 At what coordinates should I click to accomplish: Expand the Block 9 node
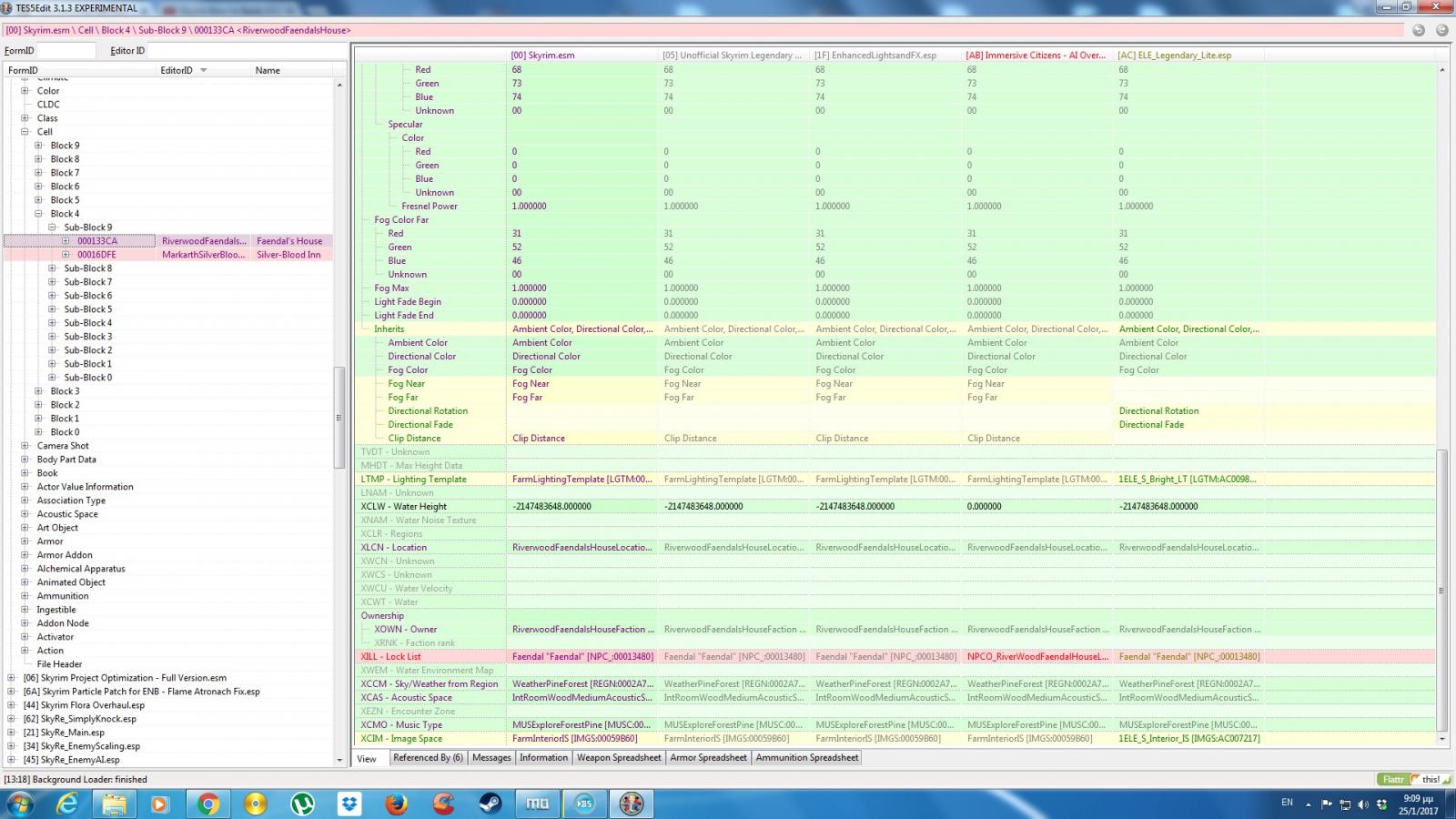(x=38, y=146)
